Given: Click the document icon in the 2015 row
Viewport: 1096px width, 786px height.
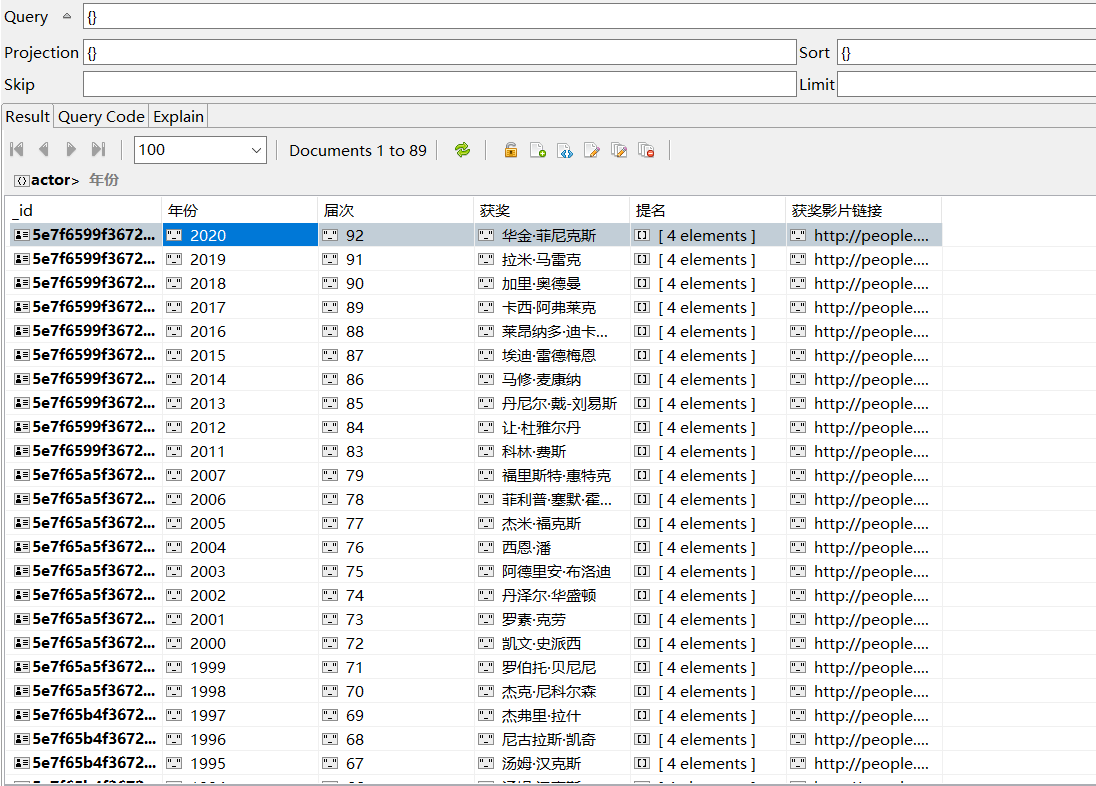Looking at the screenshot, I should [22, 355].
